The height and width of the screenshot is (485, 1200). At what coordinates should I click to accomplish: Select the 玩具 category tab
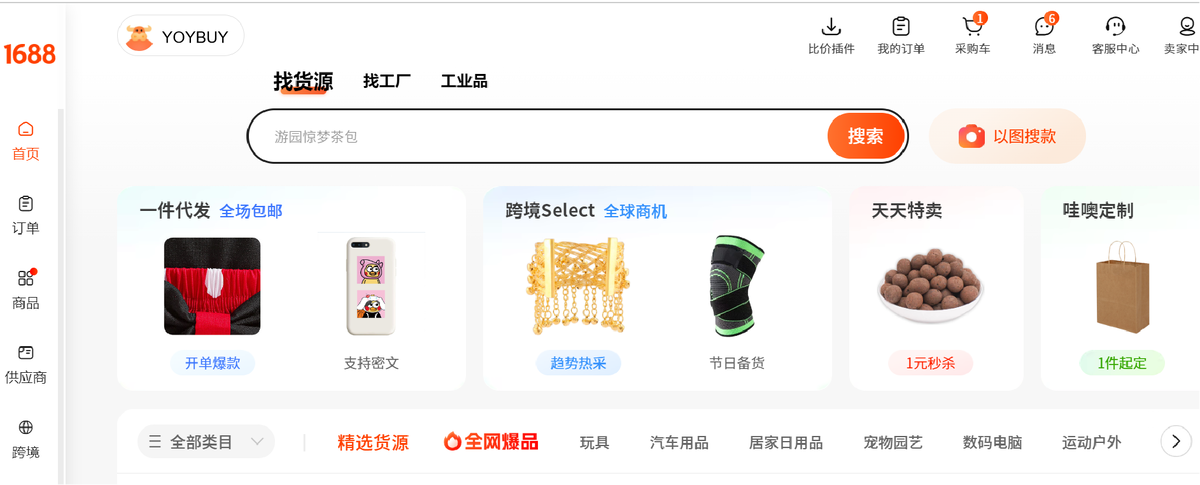(594, 442)
